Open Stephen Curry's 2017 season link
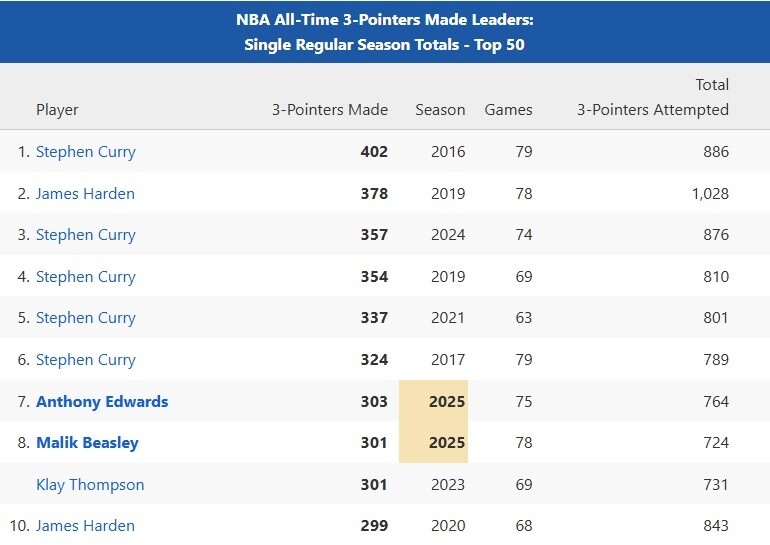Image resolution: width=770 pixels, height=545 pixels. point(85,360)
